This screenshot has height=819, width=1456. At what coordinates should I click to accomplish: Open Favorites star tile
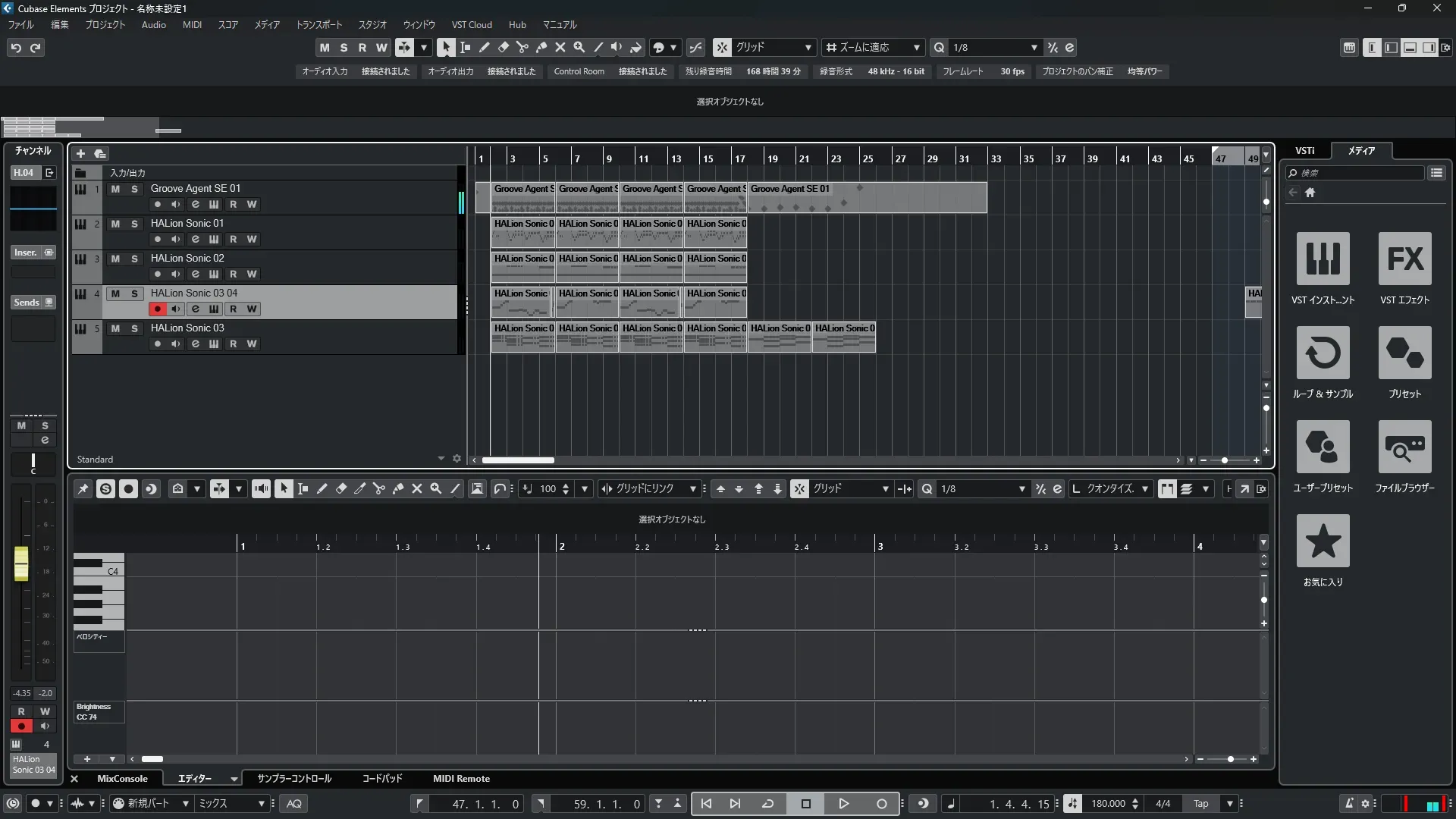click(1323, 541)
